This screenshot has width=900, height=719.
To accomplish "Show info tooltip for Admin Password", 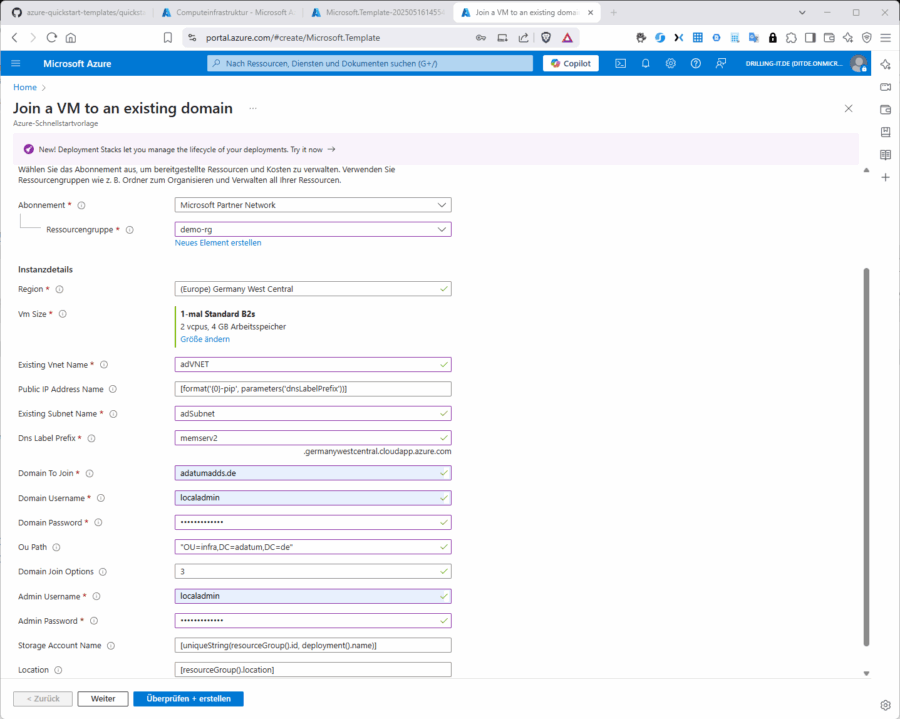I will (x=94, y=621).
